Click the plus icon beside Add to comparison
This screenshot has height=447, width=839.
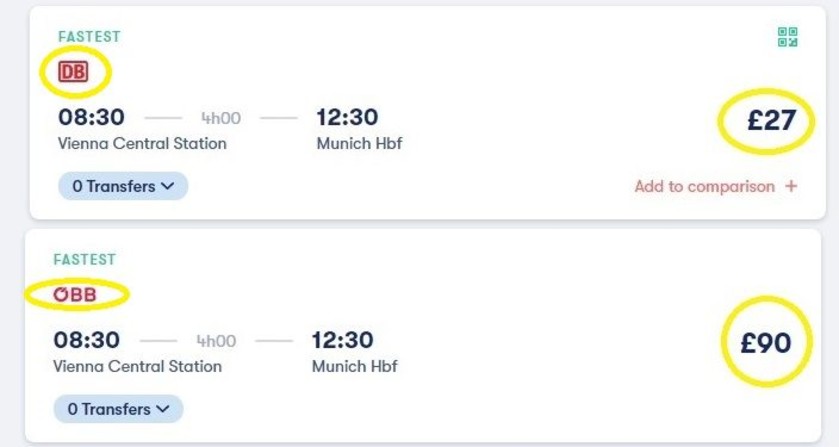791,186
